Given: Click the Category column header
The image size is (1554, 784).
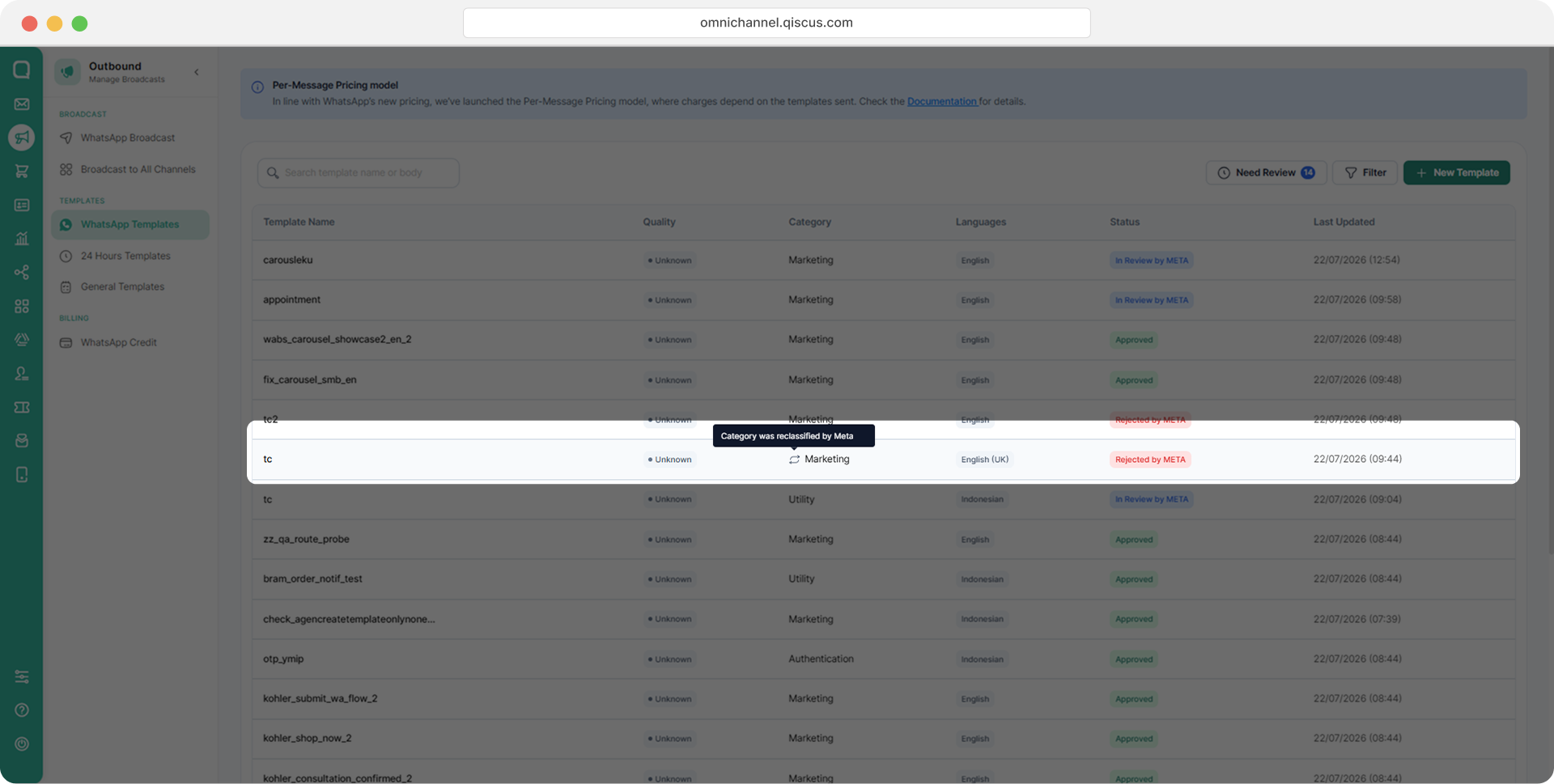Looking at the screenshot, I should 809,222.
